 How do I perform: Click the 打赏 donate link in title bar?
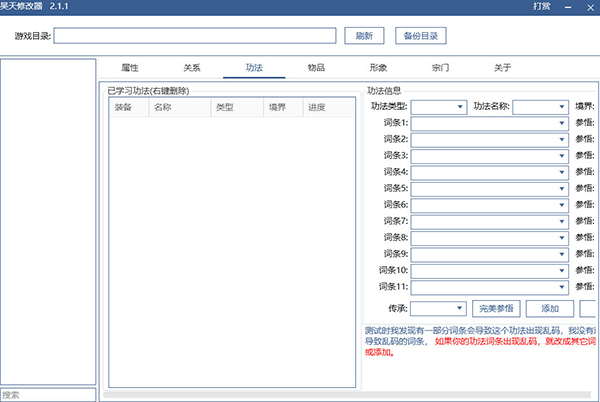coord(543,8)
